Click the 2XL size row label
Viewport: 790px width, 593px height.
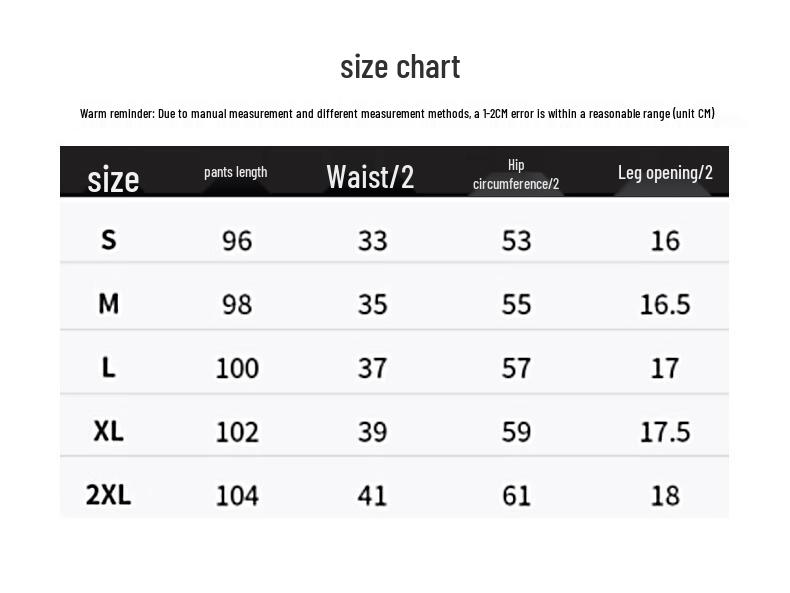pos(109,494)
